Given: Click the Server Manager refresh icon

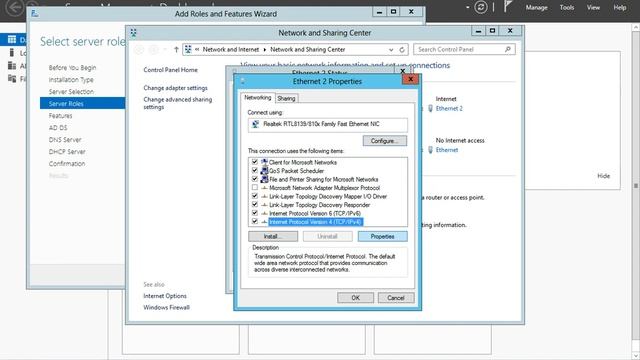Looking at the screenshot, I should (481, 7).
